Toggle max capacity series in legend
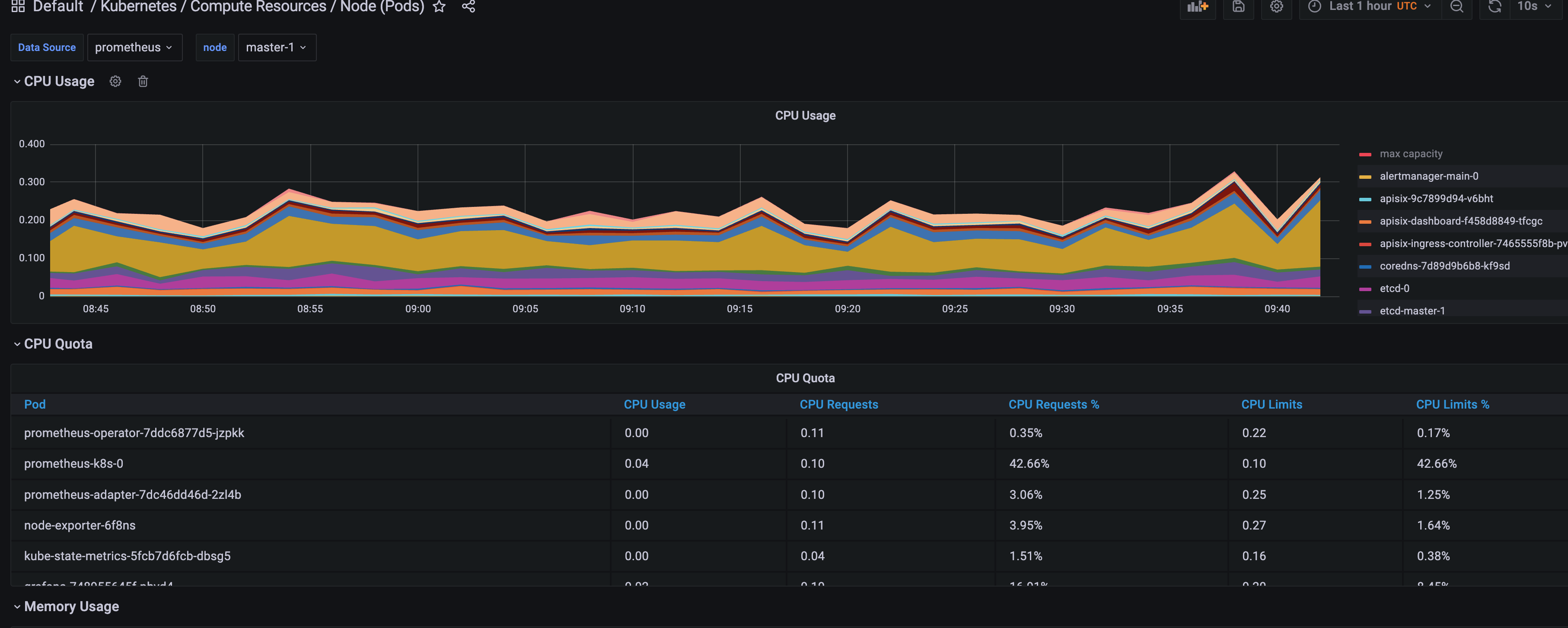Screen dimensions: 1568x628 click(1410, 154)
